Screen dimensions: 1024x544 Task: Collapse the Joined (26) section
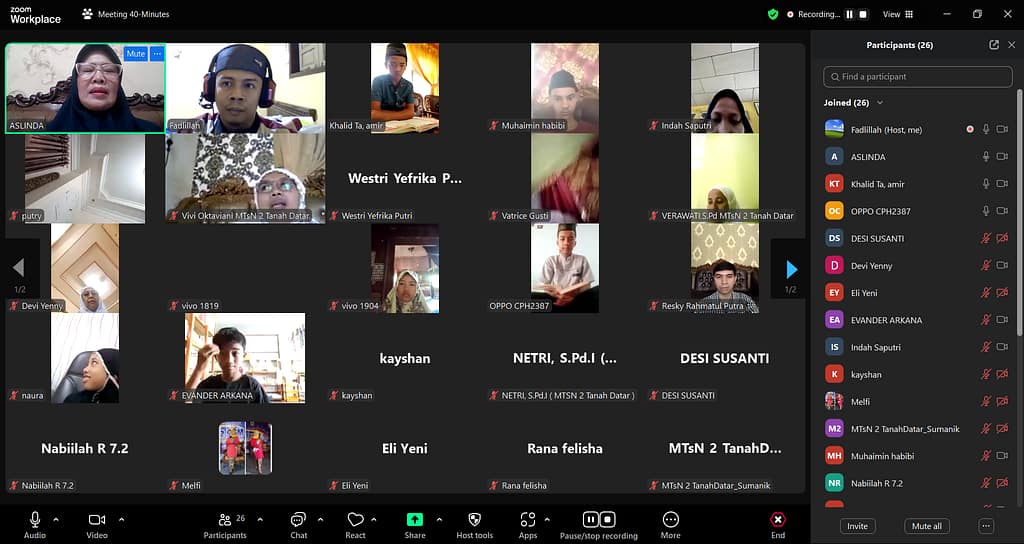[x=880, y=102]
